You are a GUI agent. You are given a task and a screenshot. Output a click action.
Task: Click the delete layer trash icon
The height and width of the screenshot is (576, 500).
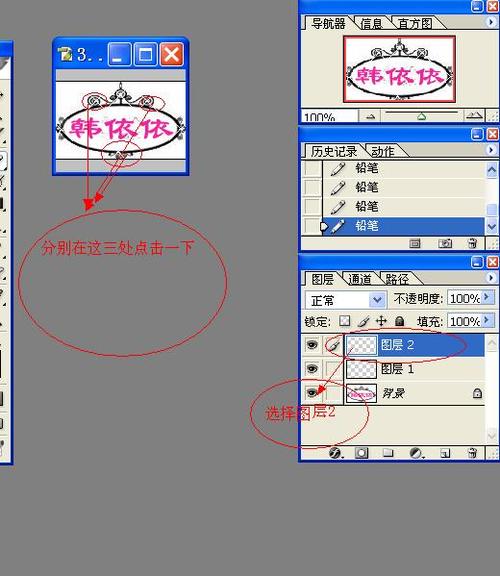[473, 453]
